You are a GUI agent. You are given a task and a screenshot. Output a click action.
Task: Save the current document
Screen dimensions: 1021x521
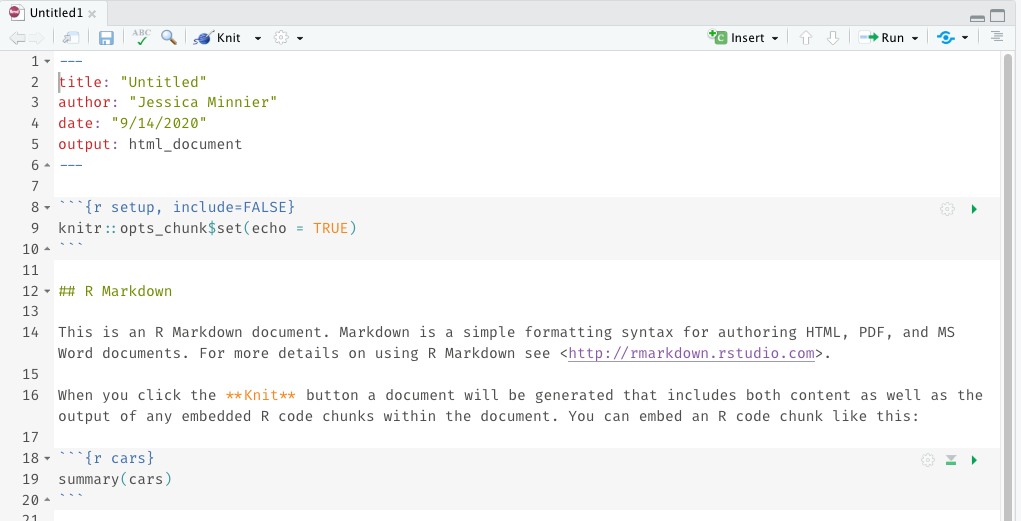point(106,38)
